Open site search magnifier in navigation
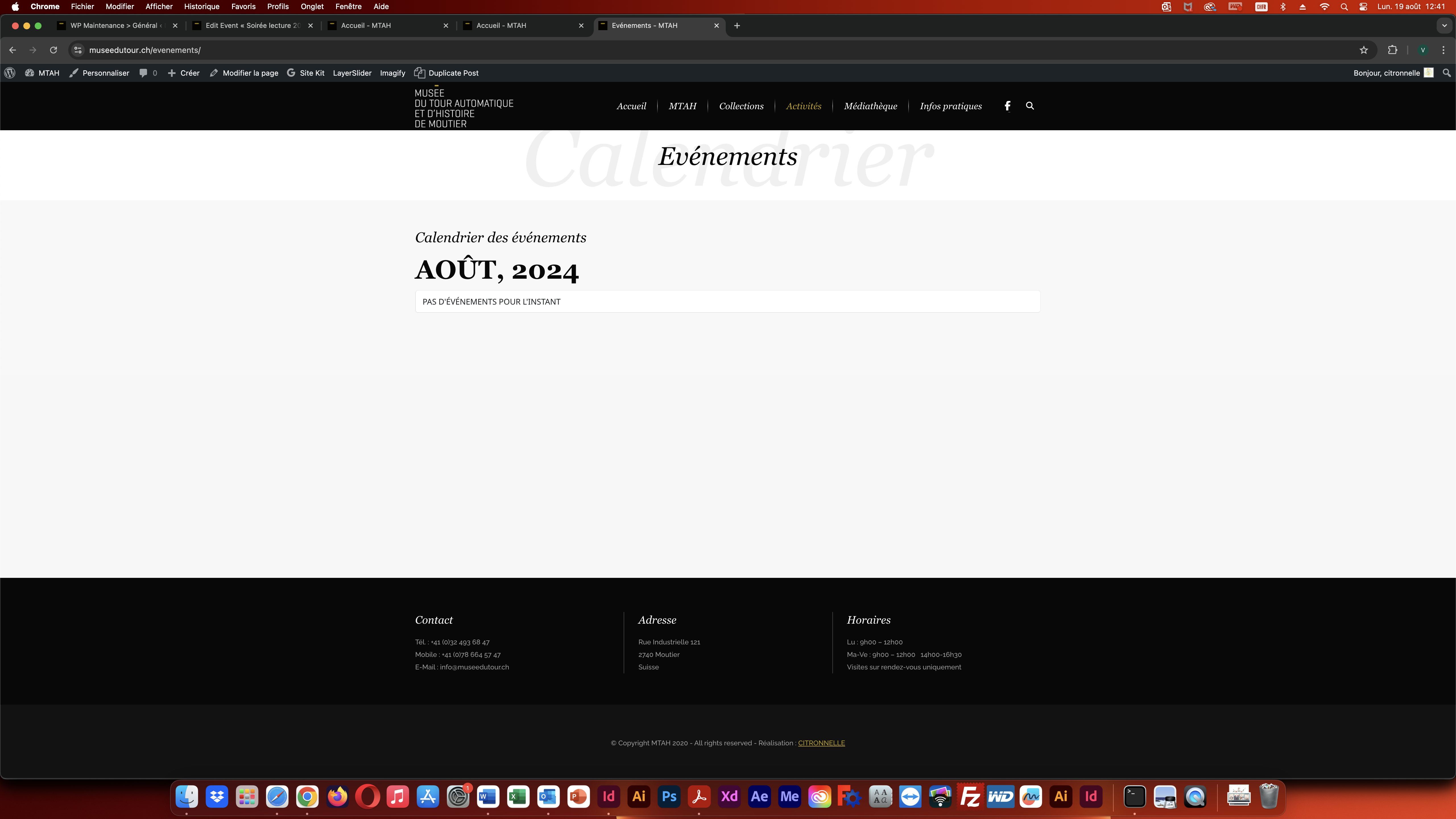Image resolution: width=1456 pixels, height=819 pixels. (x=1030, y=106)
